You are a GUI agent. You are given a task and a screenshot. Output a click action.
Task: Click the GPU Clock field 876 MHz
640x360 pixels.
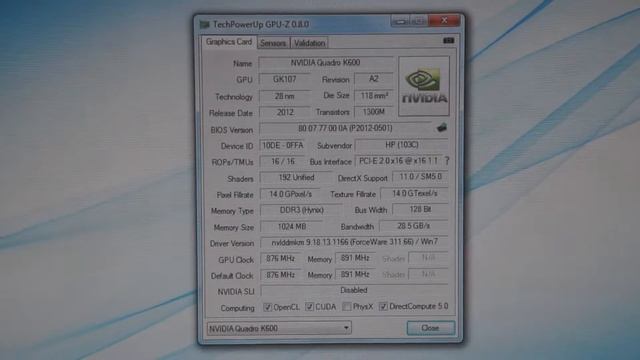(x=280, y=259)
